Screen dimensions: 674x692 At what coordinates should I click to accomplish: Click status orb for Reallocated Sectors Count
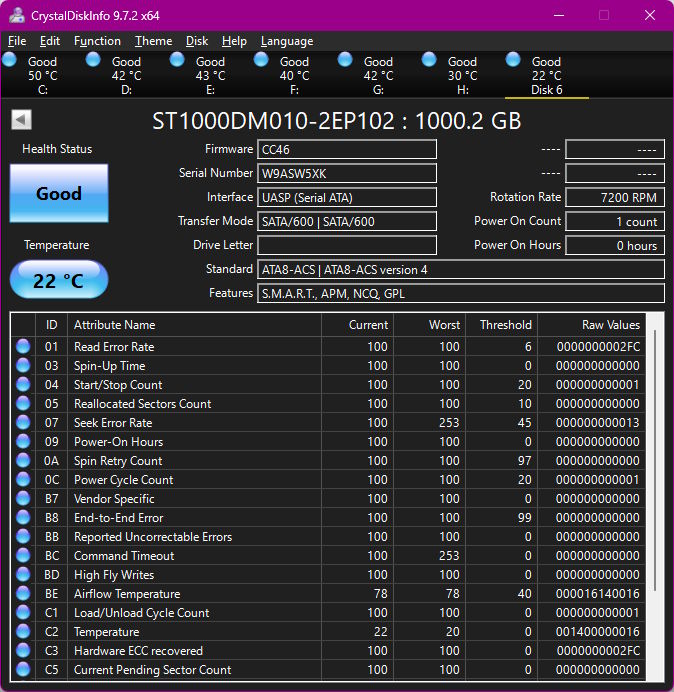23,403
